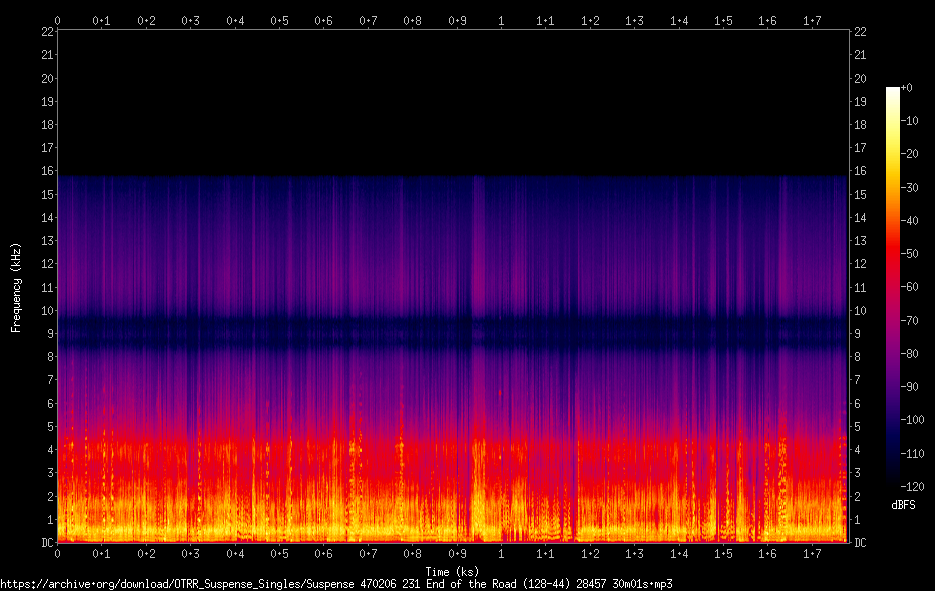Click the dark notch band near 9 kHz
This screenshot has height=591, width=935.
tap(452, 333)
